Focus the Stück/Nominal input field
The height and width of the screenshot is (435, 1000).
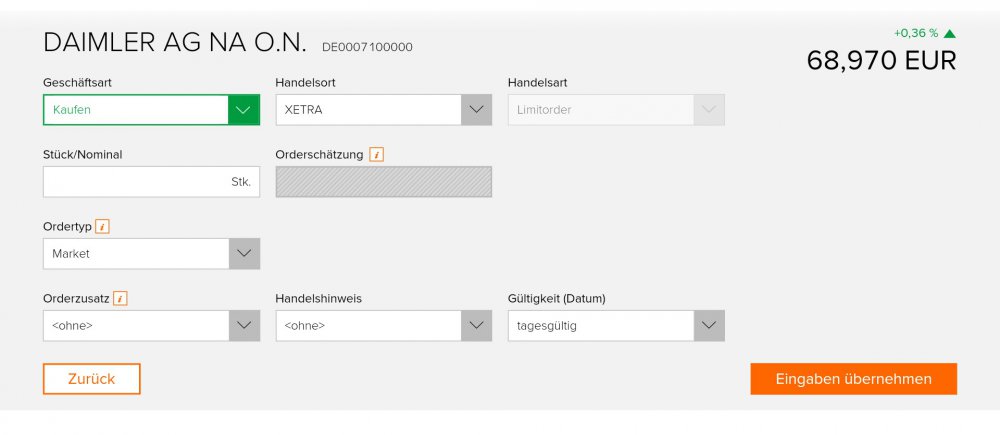tap(135, 182)
